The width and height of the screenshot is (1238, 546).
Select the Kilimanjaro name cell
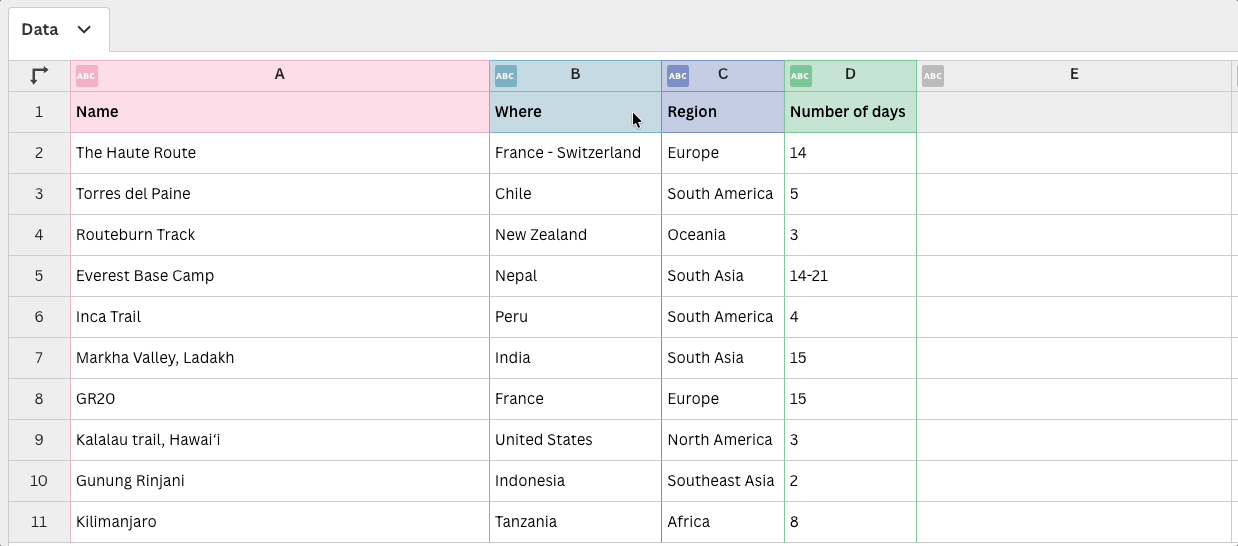coord(280,522)
